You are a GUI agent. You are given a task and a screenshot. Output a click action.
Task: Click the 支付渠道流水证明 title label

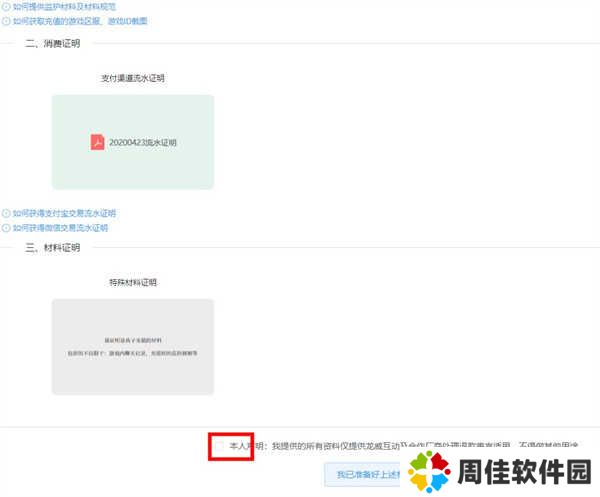(133, 77)
